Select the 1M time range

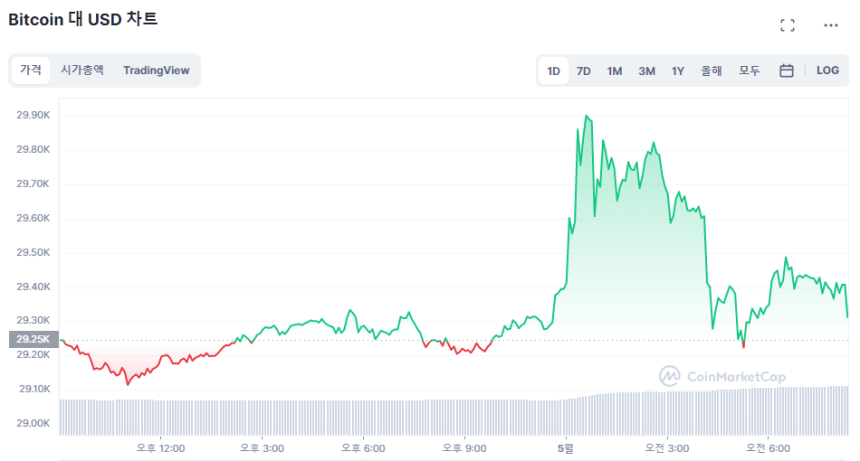614,71
